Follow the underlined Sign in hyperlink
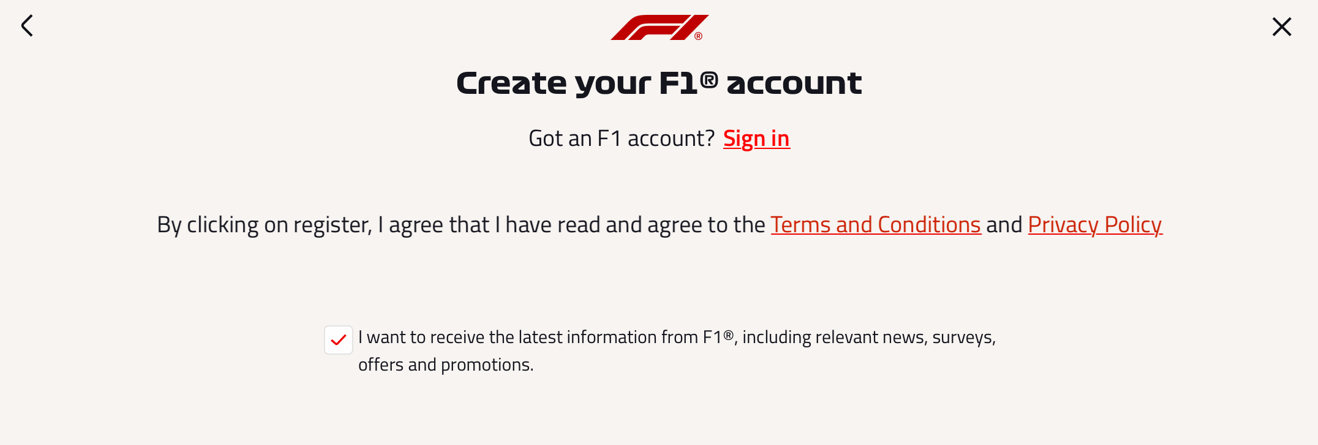Screen dimensions: 1318x445 pyautogui.click(x=756, y=138)
